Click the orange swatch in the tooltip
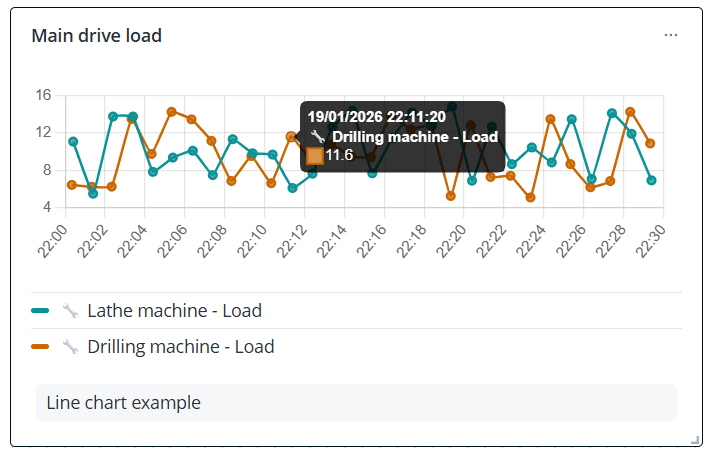The image size is (707, 452). pos(315,156)
